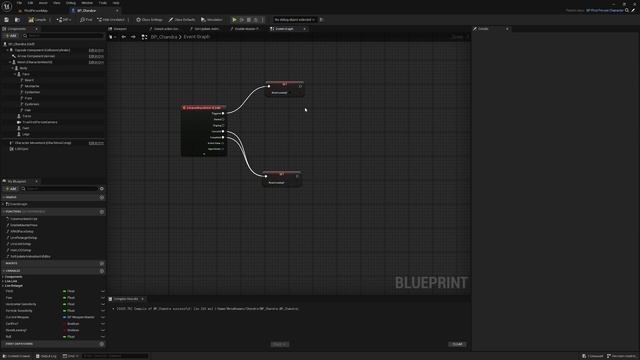This screenshot has width=640, height=360.
Task: Select the Compiler Results tab
Action: tap(126, 299)
